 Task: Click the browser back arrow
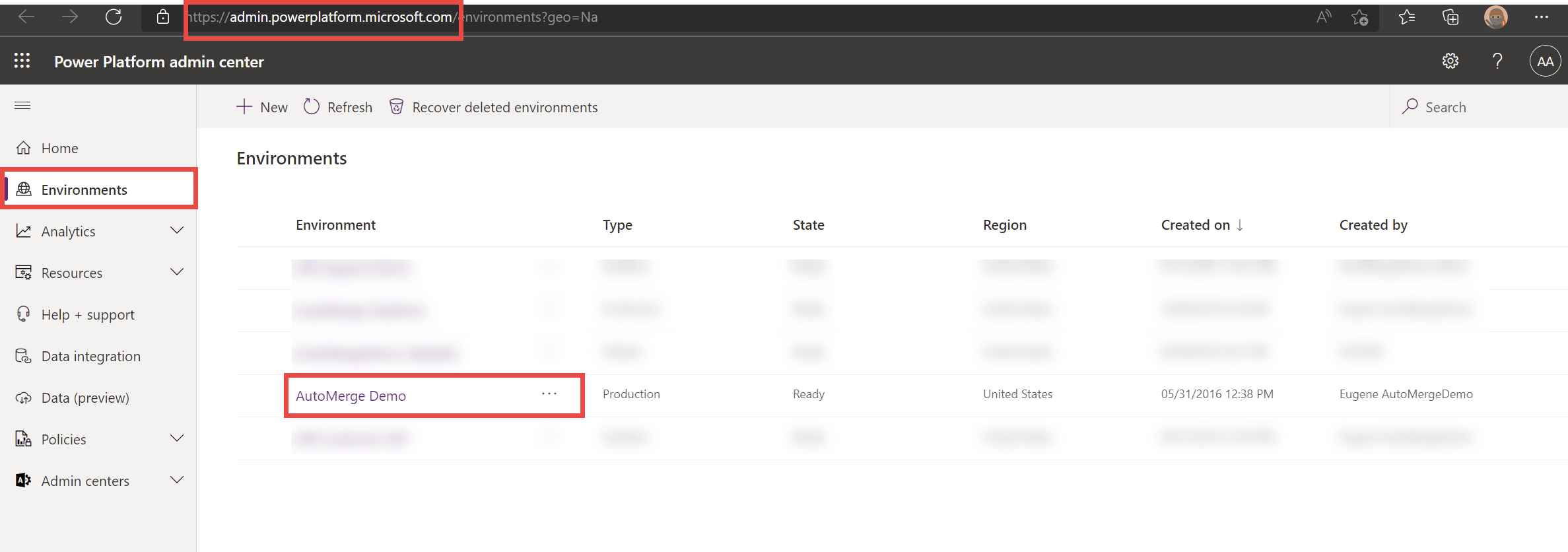click(x=26, y=17)
